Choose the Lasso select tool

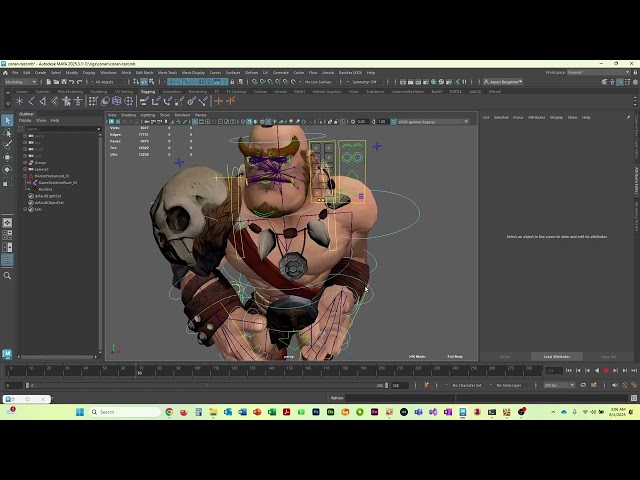(7, 133)
